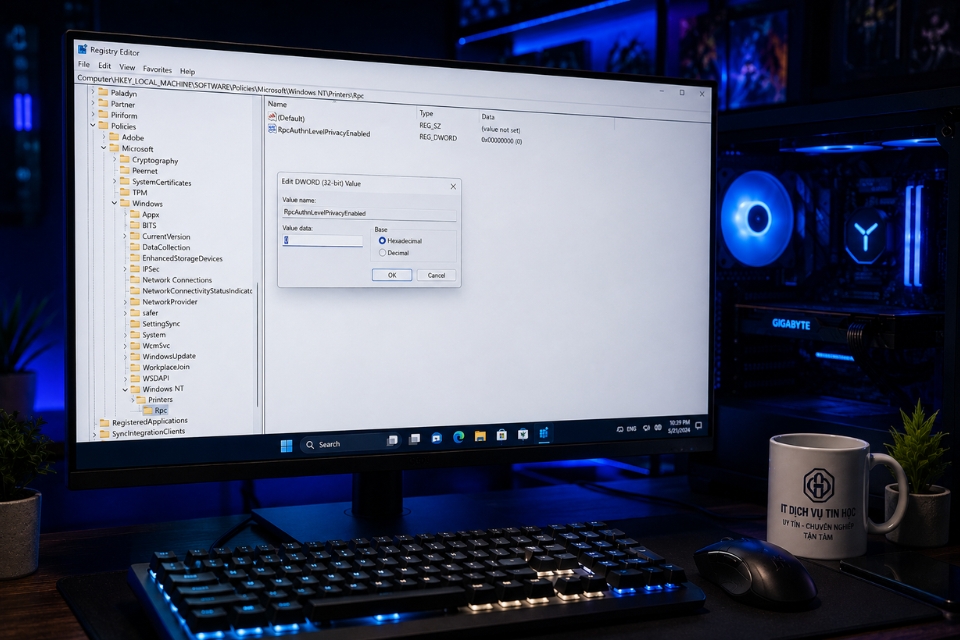Open the Help menu
The image size is (960, 640).
point(187,71)
